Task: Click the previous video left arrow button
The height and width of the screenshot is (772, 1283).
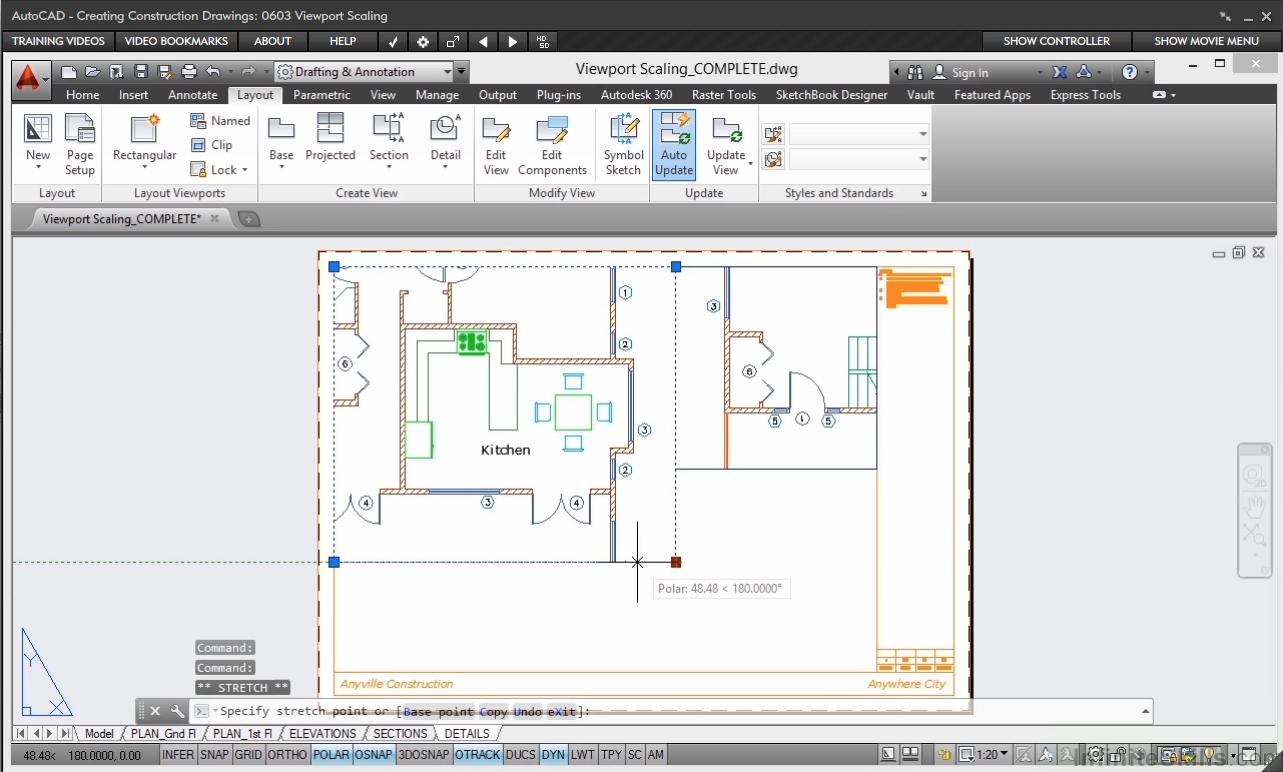Action: [x=483, y=41]
